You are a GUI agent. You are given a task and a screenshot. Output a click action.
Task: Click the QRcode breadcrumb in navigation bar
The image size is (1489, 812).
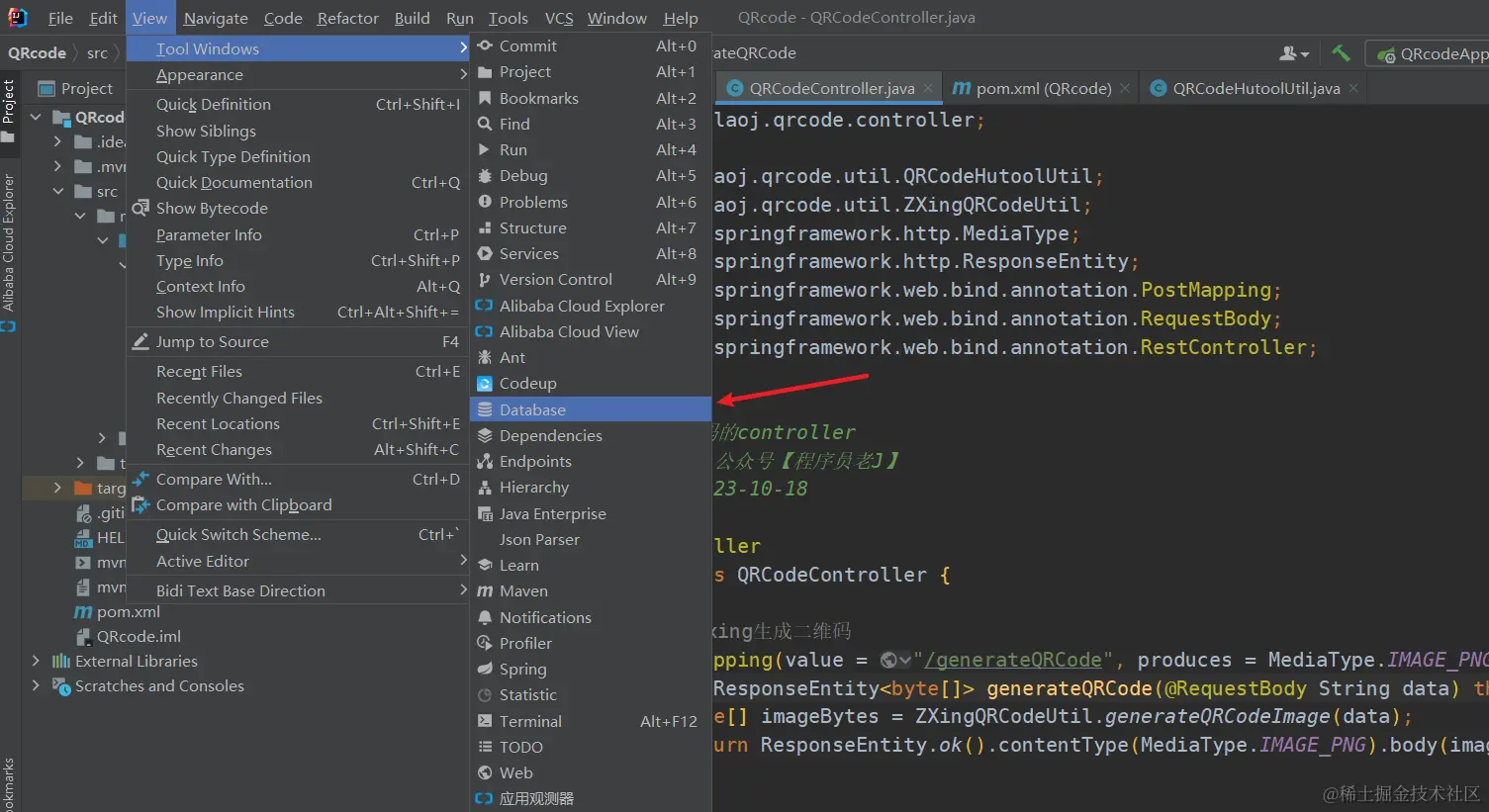tap(37, 52)
